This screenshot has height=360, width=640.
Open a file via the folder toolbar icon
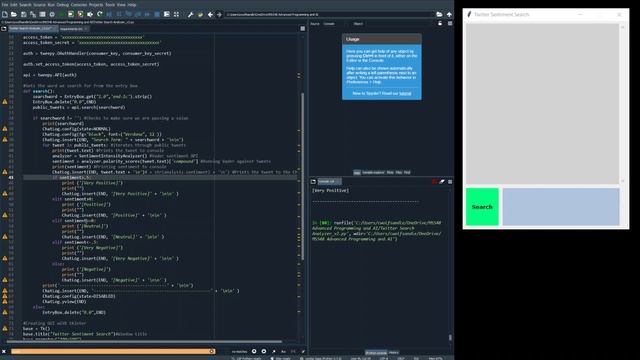[14, 14]
